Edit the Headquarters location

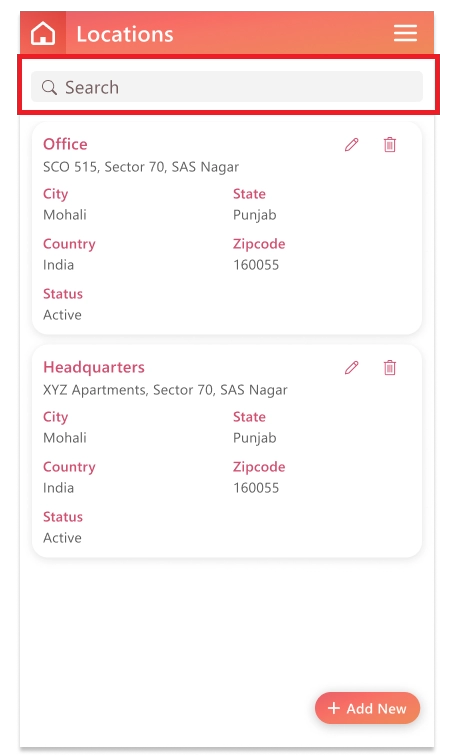tap(352, 367)
